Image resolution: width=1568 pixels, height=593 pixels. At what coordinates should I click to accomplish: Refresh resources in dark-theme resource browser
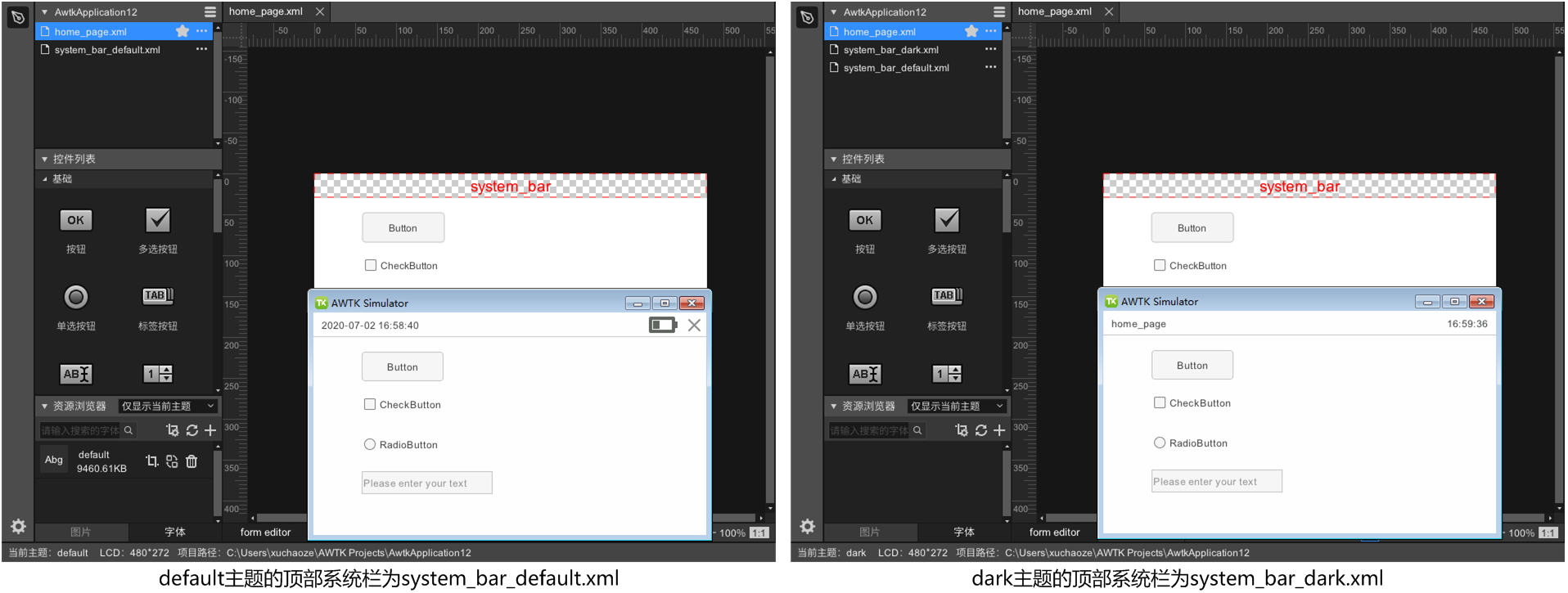click(x=981, y=430)
